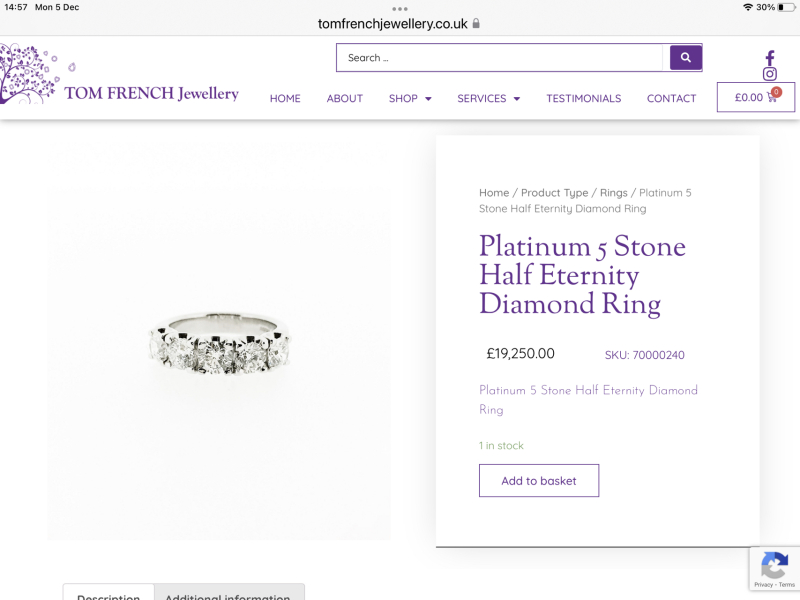
Task: Select the Wi-Fi icon in status bar
Action: 749,6
